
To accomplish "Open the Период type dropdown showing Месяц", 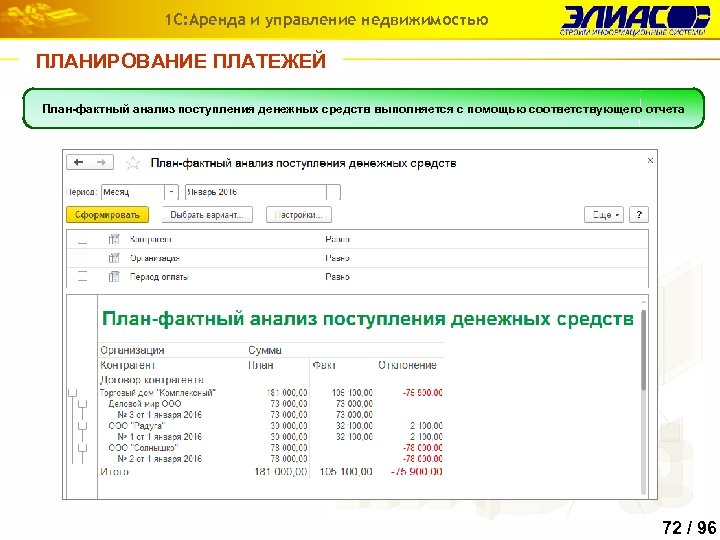I will (171, 192).
